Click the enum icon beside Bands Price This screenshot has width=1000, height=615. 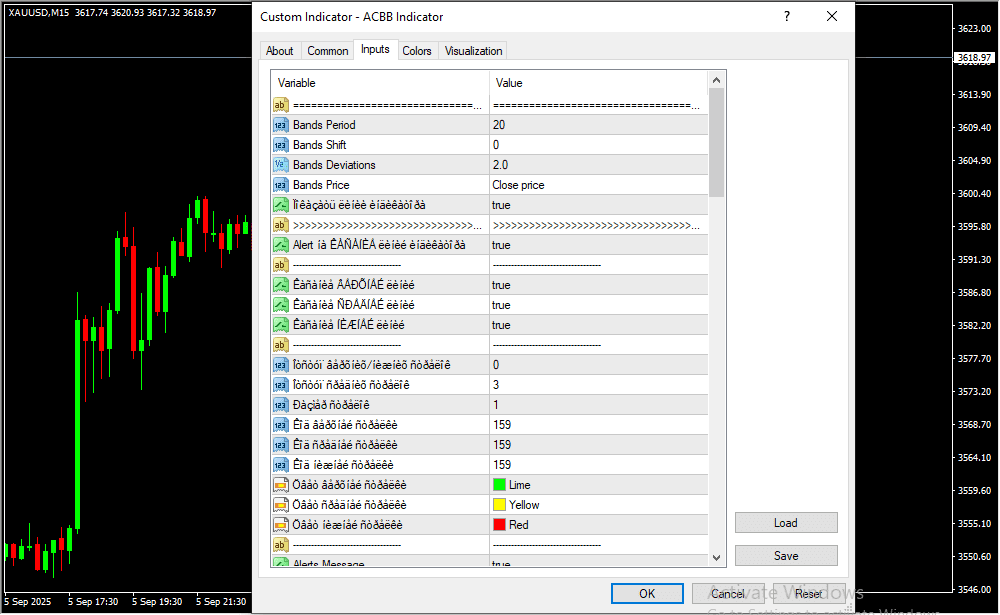coord(280,185)
